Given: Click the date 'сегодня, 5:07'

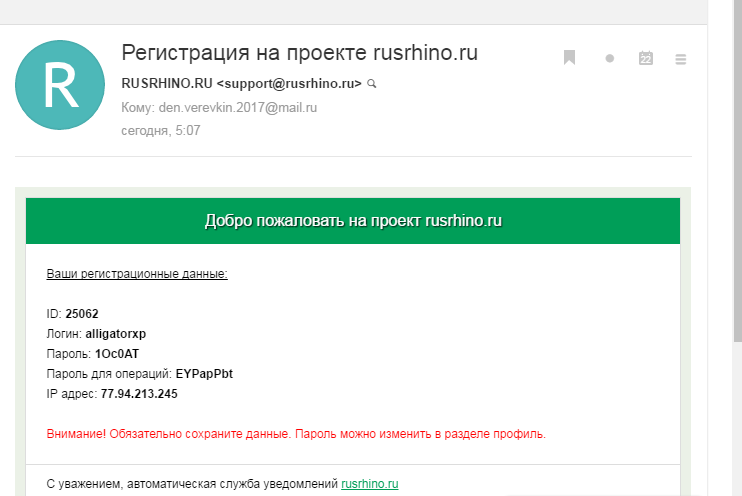Looking at the screenshot, I should click(x=161, y=131).
